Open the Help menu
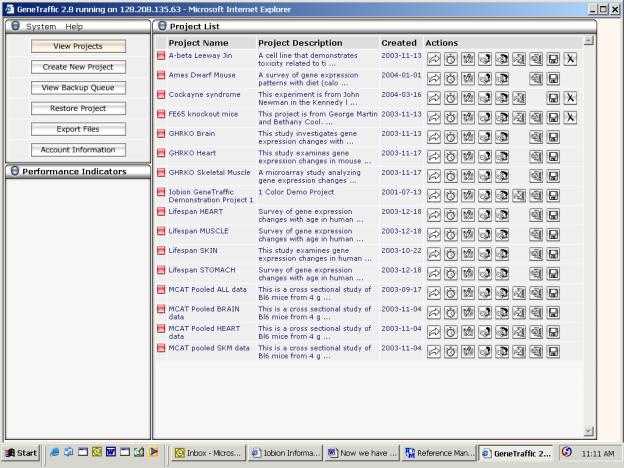 74,27
